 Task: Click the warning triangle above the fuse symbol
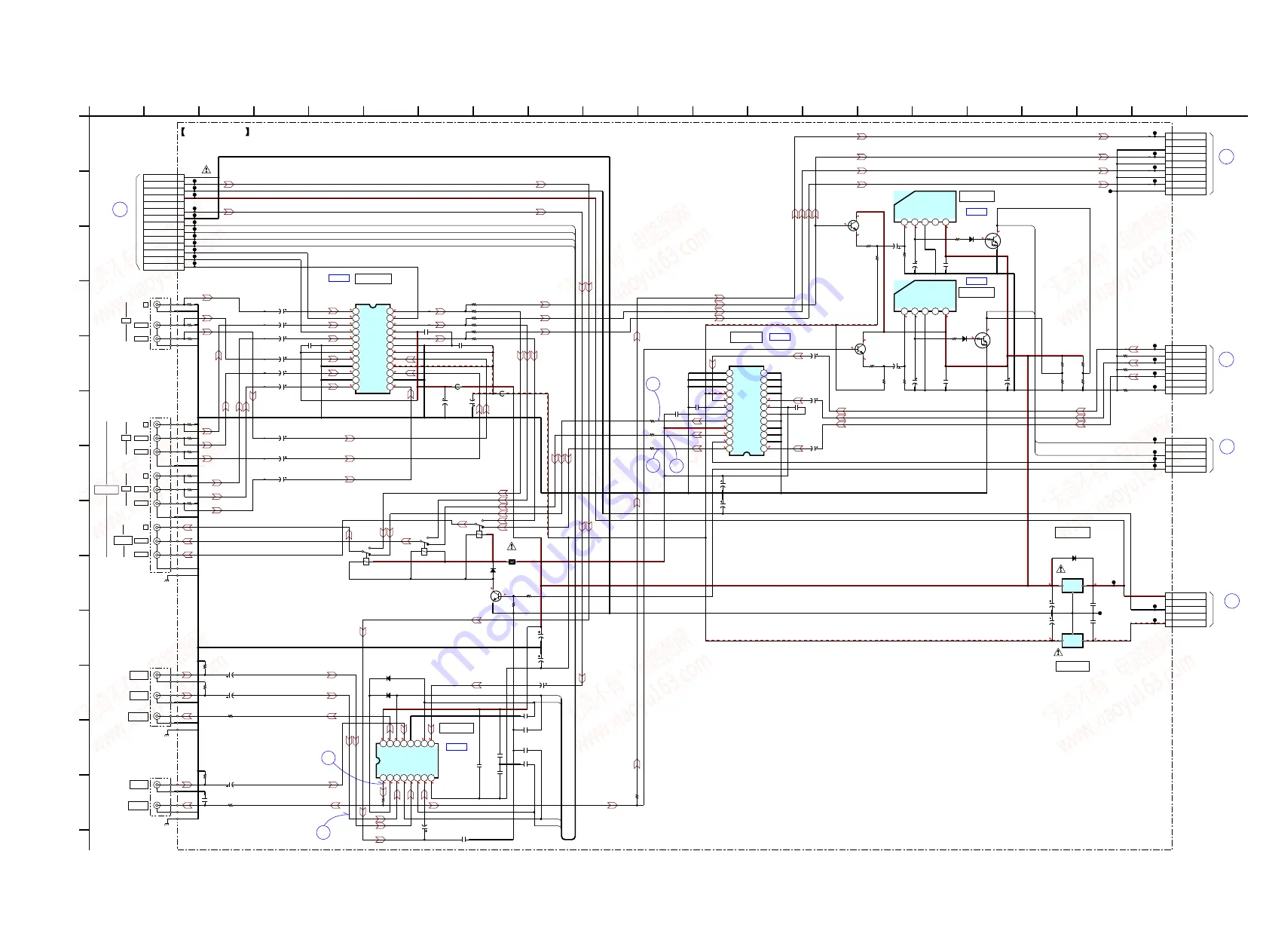coord(512,546)
